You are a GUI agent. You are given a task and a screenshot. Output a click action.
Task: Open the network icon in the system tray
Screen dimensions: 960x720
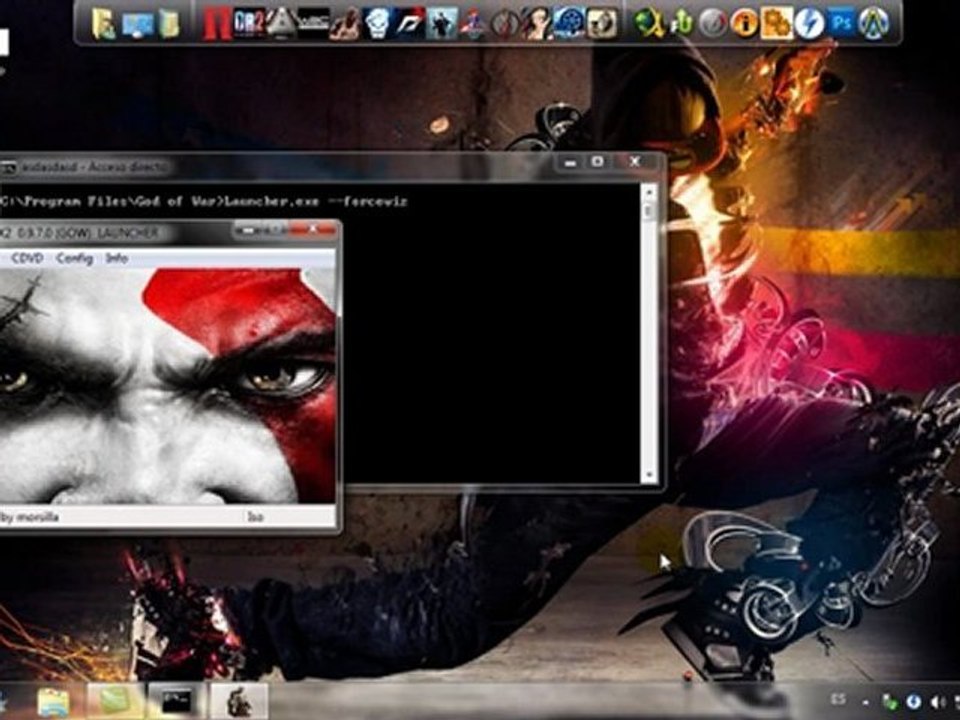(890, 702)
